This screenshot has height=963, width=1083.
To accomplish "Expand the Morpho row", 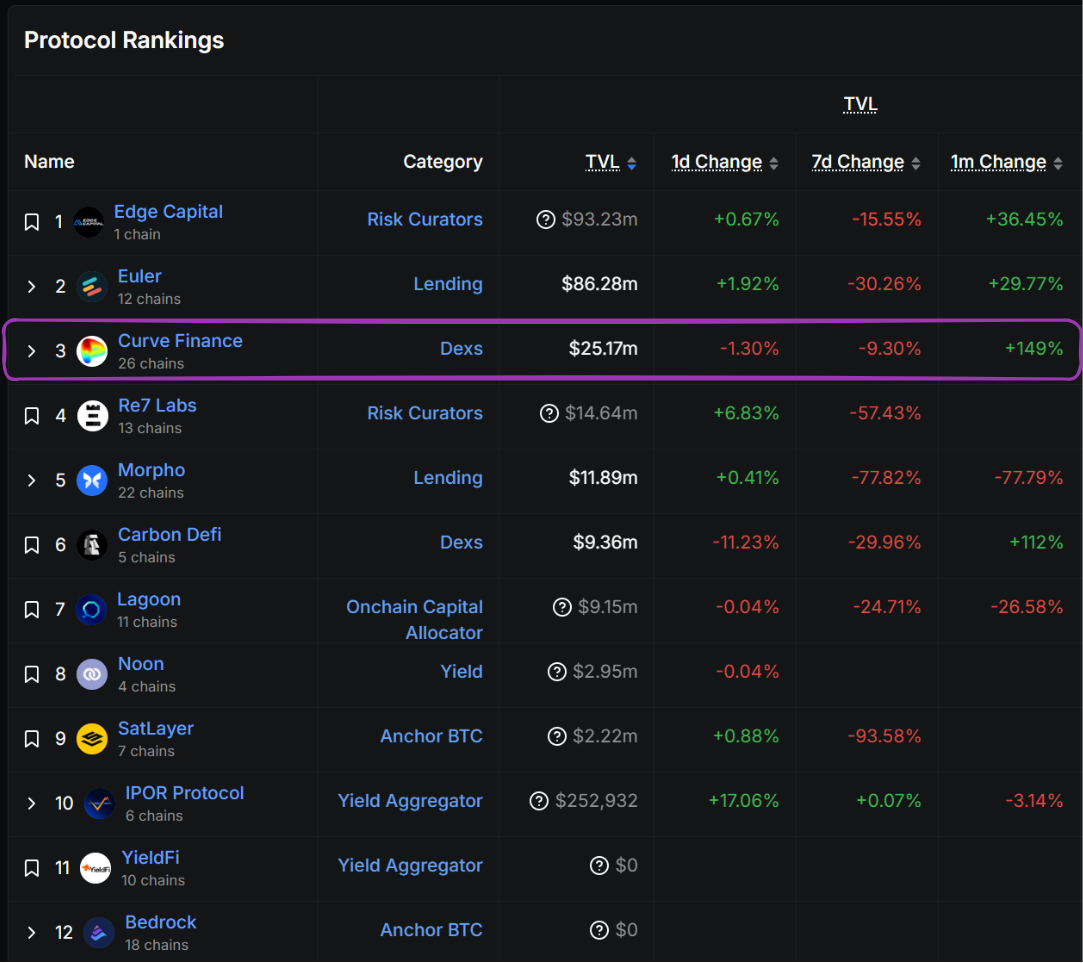I will (x=31, y=480).
